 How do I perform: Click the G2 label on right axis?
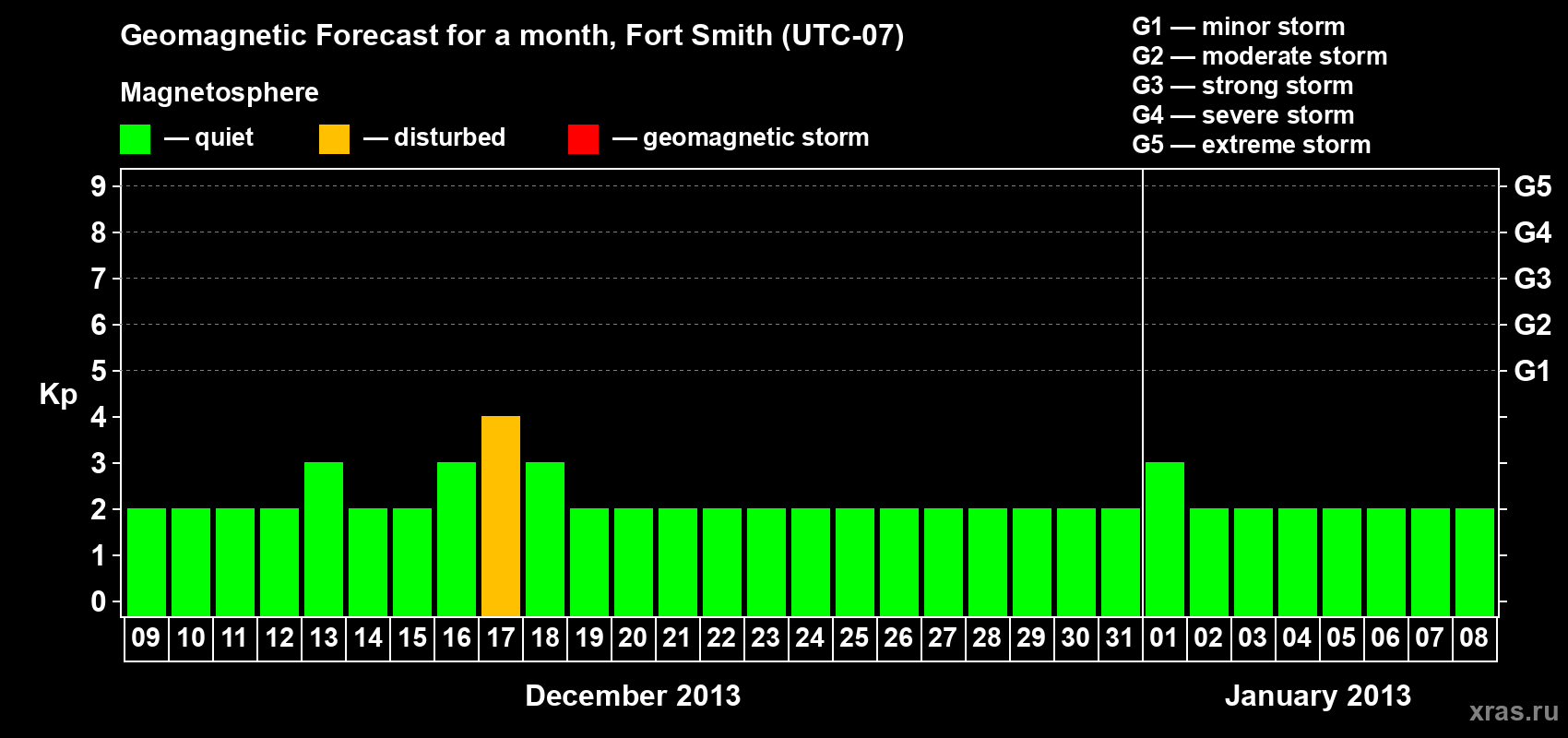1533,325
